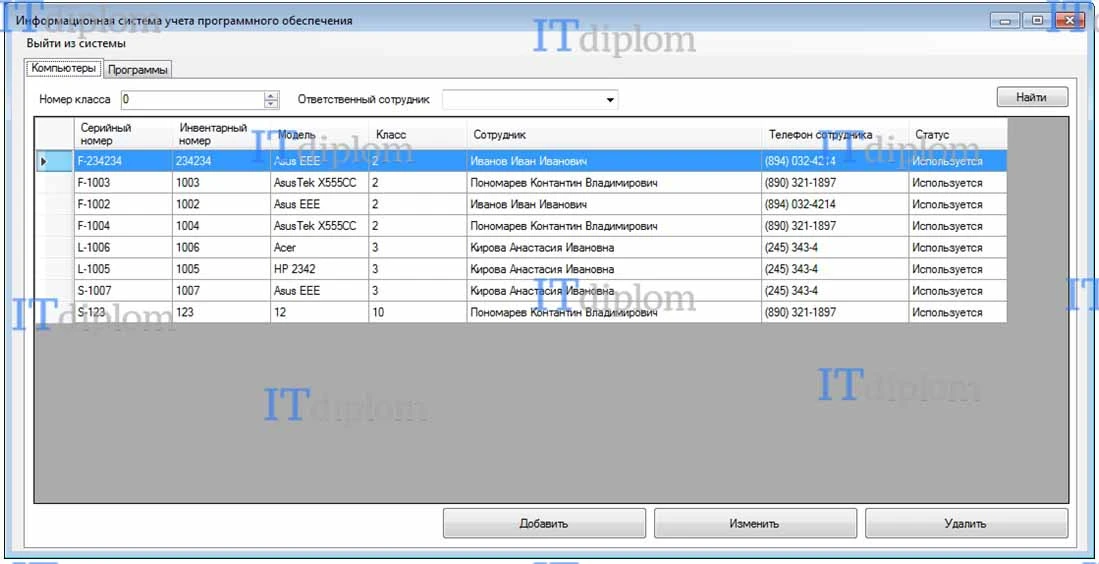
Task: Click the Добавить button
Action: coord(544,523)
